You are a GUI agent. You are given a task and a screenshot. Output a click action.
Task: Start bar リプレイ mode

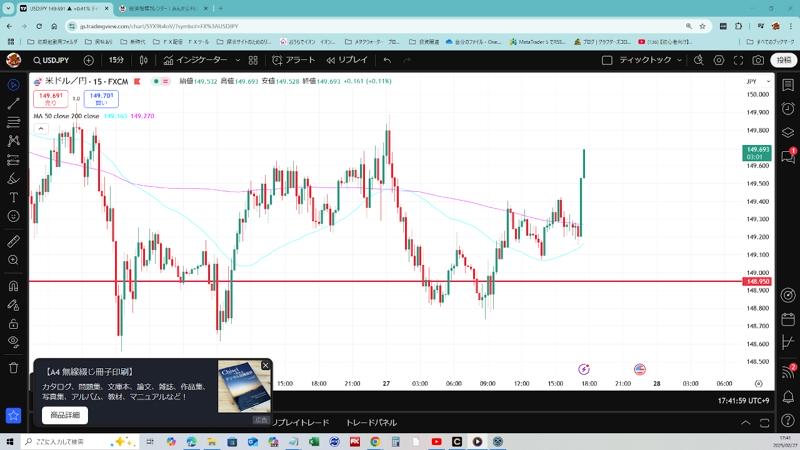[x=346, y=60]
